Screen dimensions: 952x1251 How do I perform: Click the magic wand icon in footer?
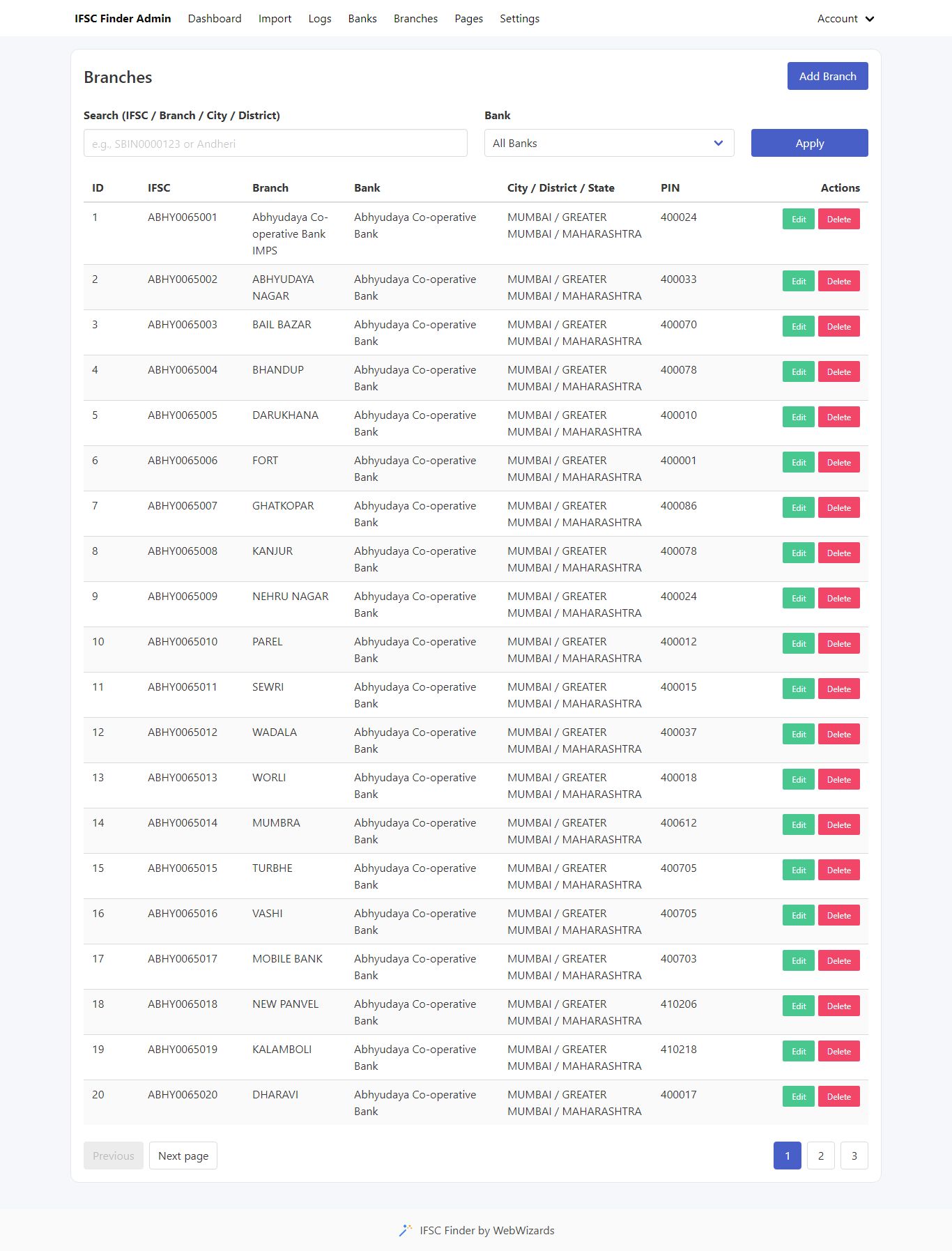[405, 1231]
